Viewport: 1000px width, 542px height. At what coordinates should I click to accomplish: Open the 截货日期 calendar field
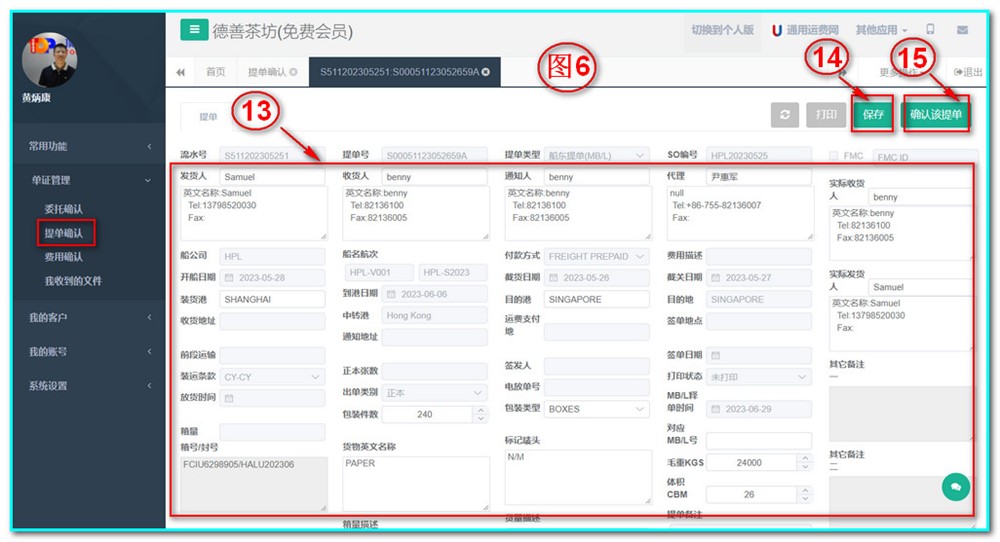596,278
